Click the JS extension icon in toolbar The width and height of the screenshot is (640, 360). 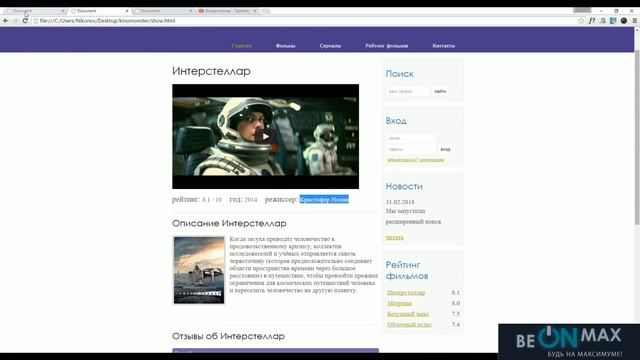coord(602,20)
